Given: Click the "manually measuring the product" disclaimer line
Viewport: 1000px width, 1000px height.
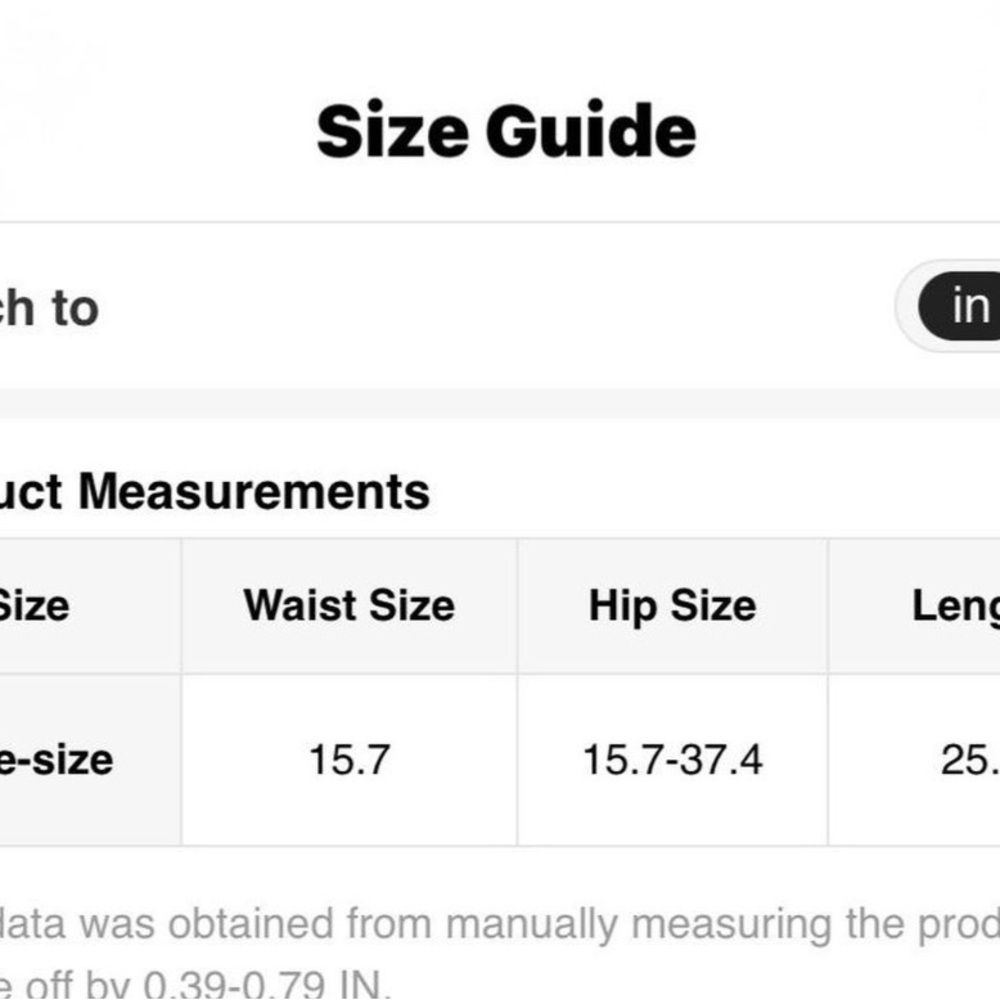Looking at the screenshot, I should point(500,924).
